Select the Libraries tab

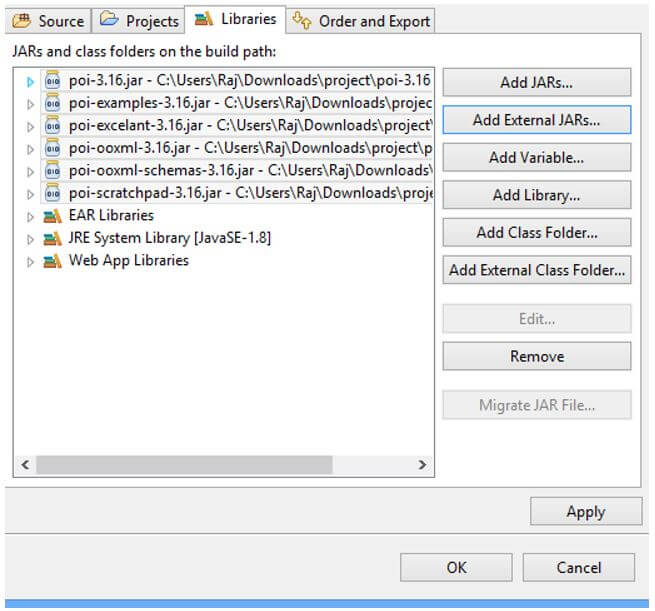click(235, 19)
